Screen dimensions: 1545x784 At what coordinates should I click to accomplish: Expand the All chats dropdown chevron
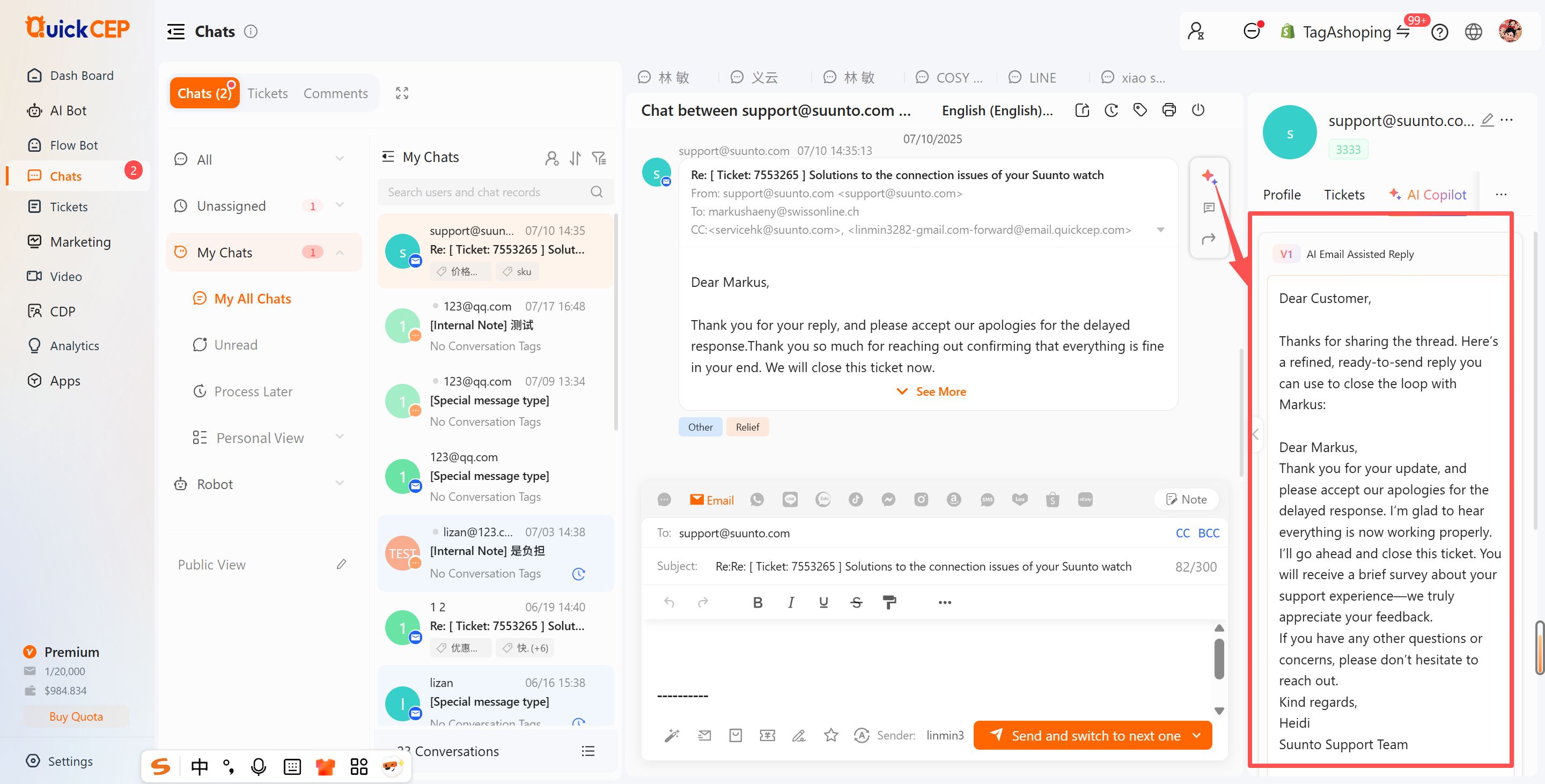pos(340,159)
